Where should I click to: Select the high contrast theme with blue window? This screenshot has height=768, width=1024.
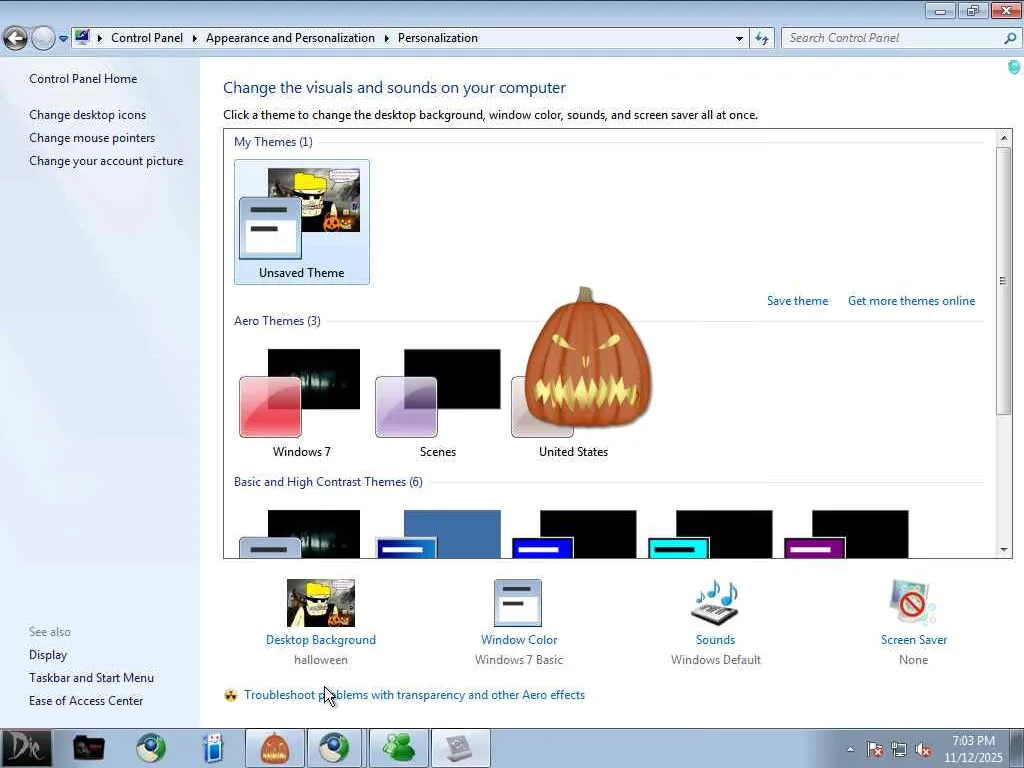point(574,534)
